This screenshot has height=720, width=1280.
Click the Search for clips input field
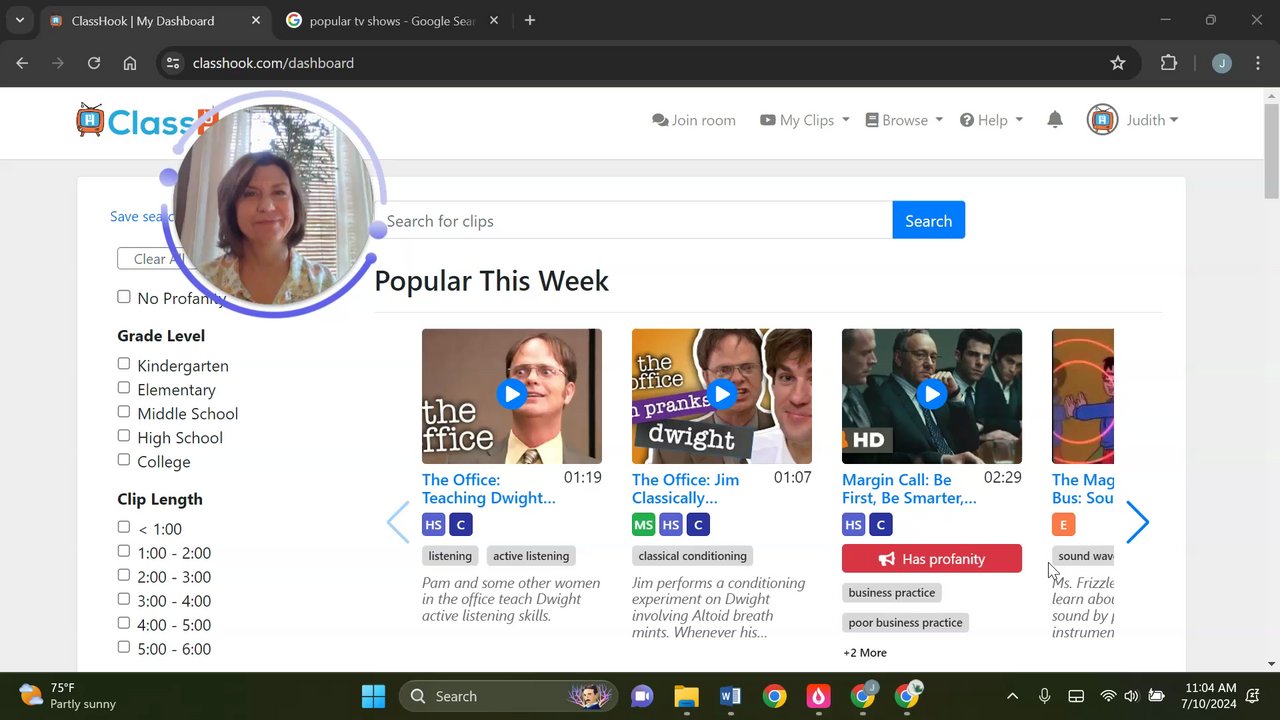(636, 220)
